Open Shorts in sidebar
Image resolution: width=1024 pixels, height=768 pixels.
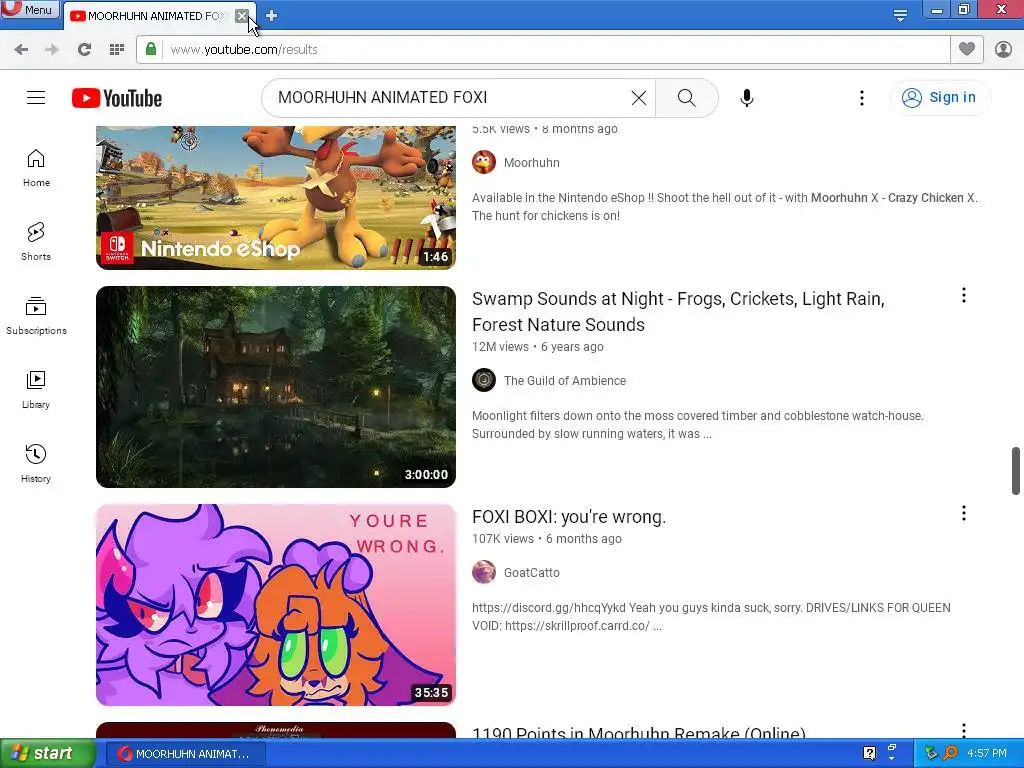click(x=36, y=242)
